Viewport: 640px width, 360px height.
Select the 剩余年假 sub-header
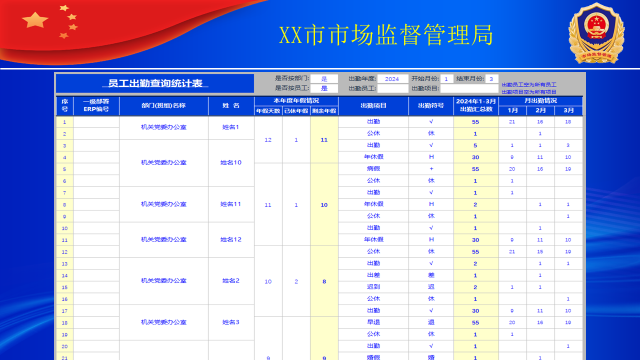[324, 111]
